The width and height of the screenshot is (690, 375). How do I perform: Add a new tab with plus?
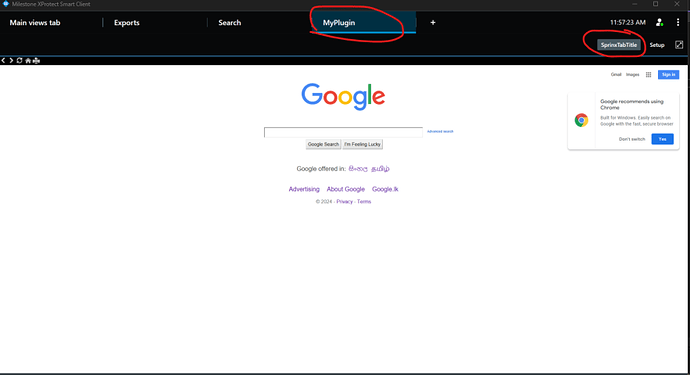[433, 22]
